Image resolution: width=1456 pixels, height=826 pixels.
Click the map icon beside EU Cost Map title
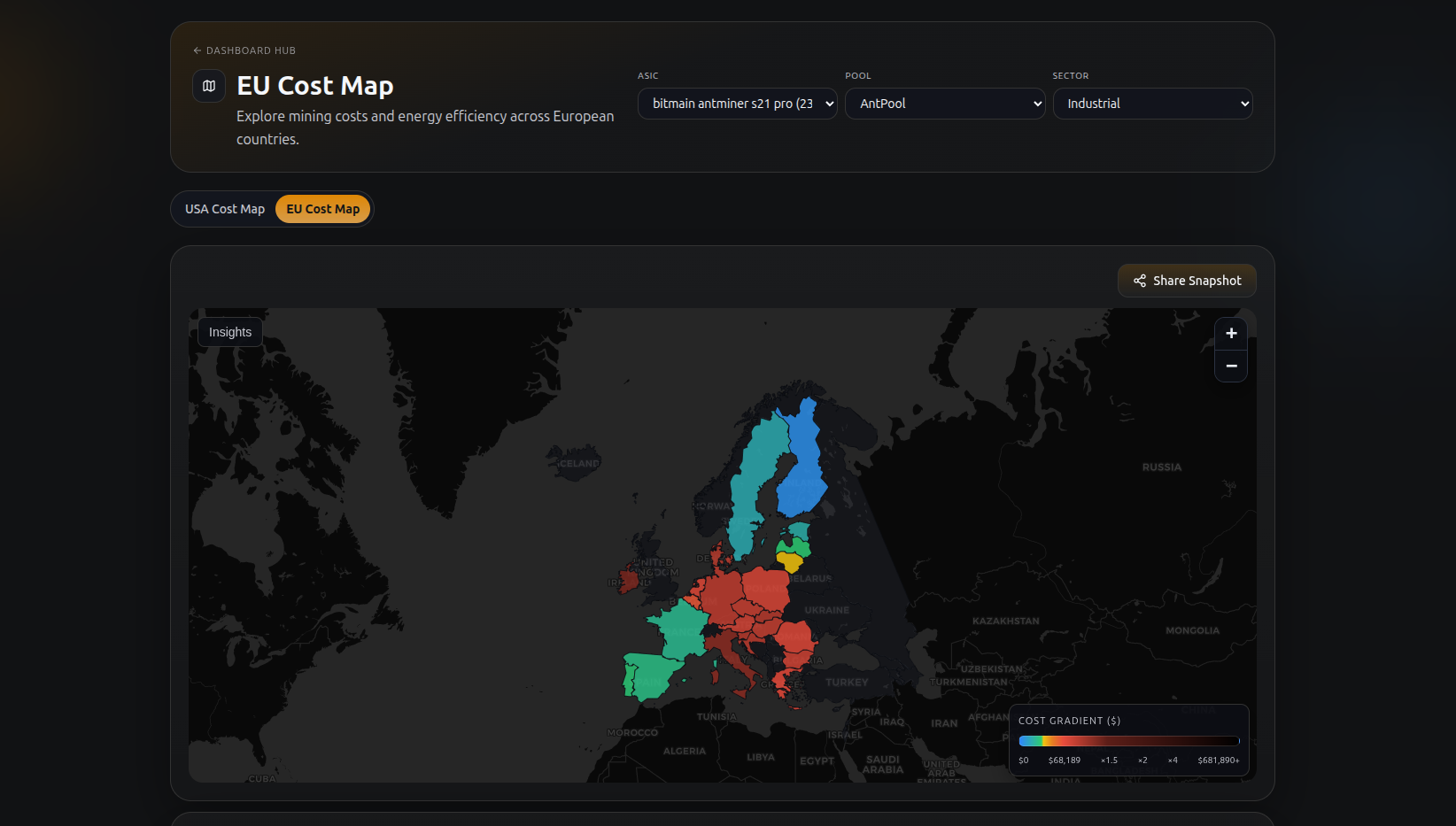pyautogui.click(x=209, y=86)
